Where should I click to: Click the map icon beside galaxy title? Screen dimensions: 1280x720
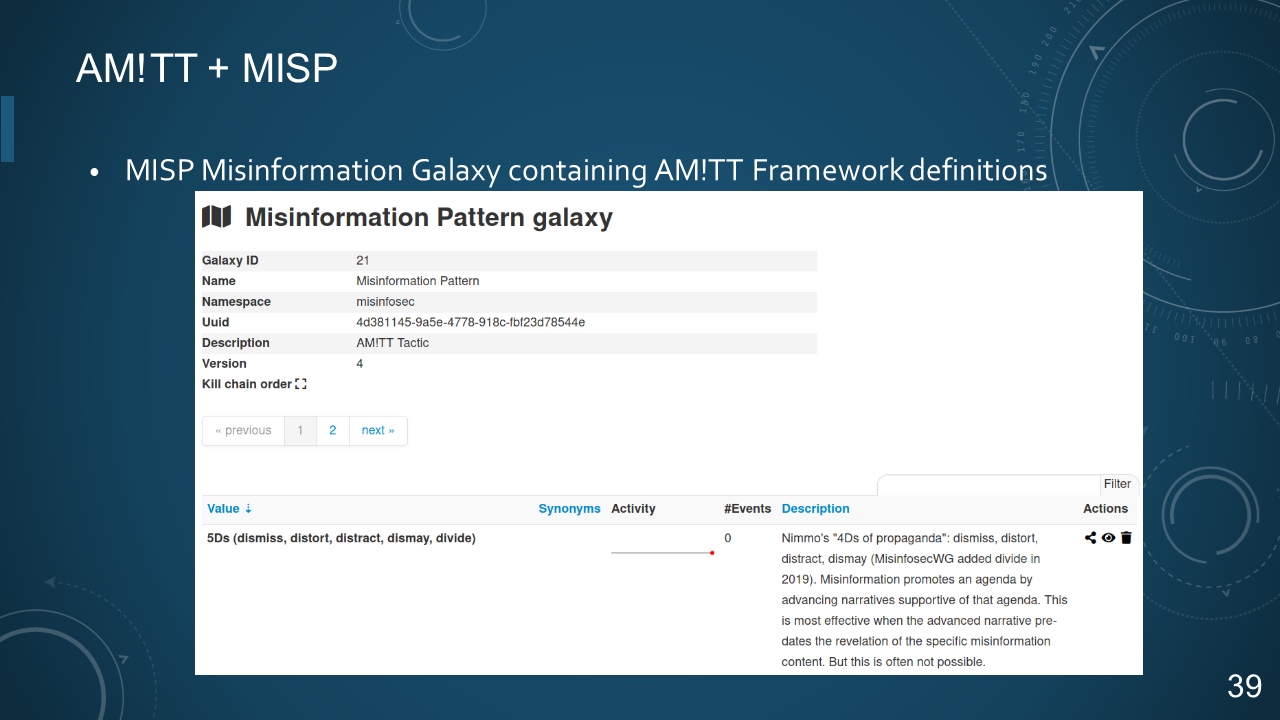tap(217, 217)
